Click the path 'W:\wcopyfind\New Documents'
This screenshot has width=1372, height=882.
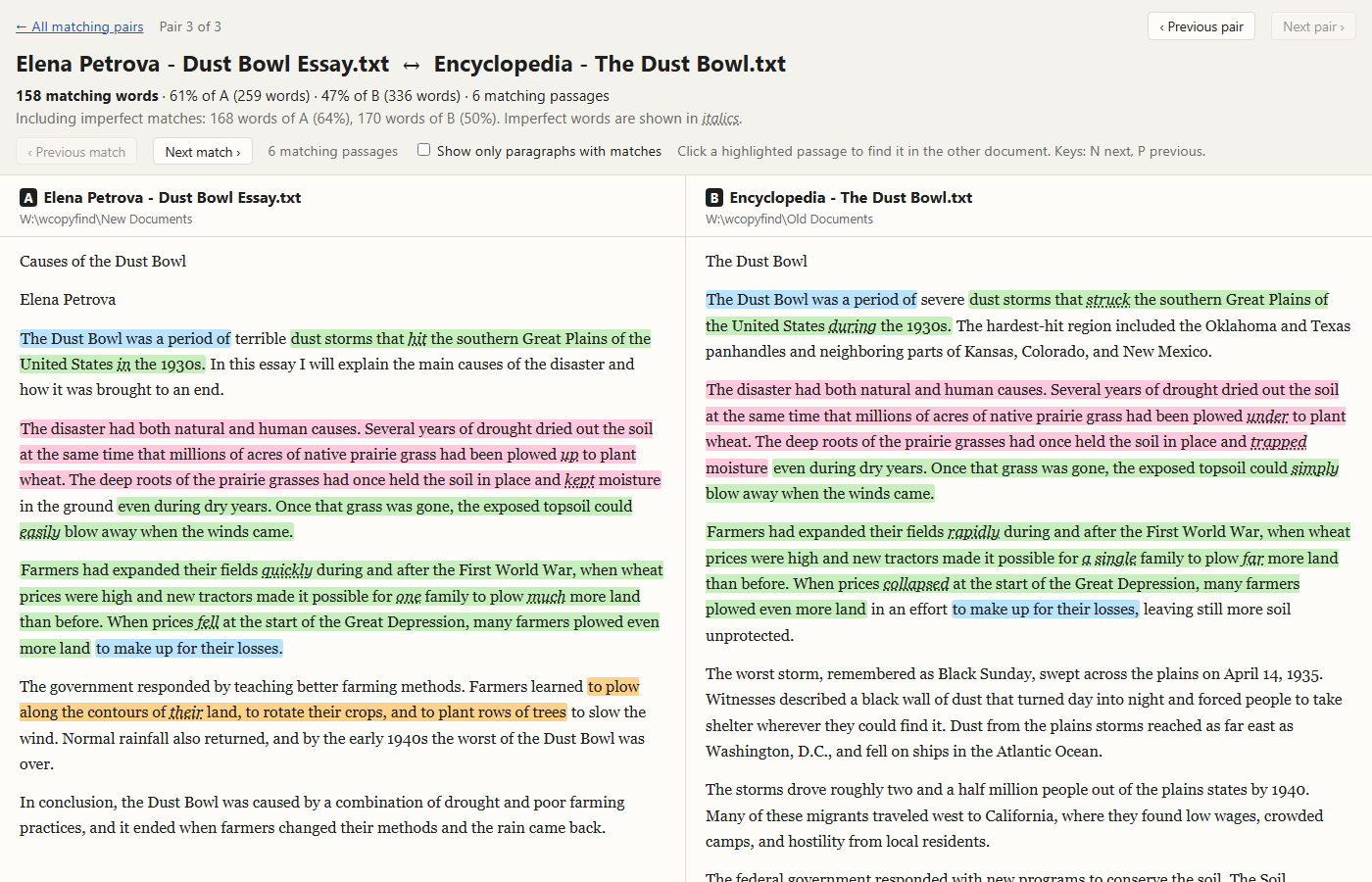pos(106,220)
